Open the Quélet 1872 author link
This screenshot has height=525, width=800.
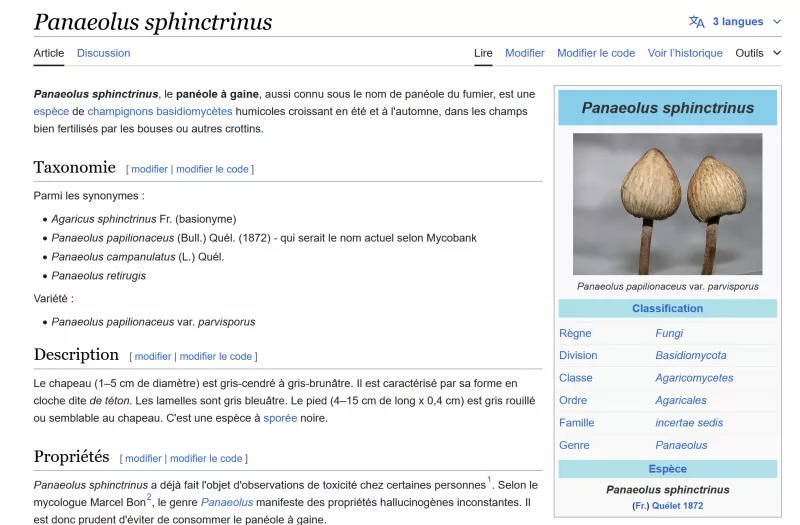(x=679, y=506)
